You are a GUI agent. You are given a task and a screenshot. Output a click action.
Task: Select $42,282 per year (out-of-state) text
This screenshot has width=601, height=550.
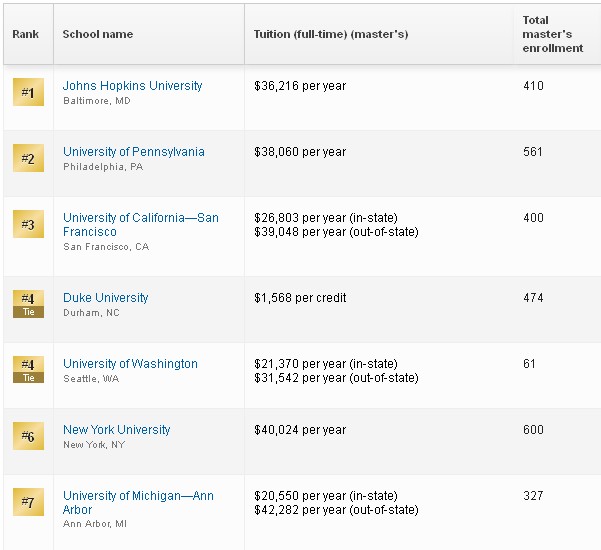pos(336,510)
